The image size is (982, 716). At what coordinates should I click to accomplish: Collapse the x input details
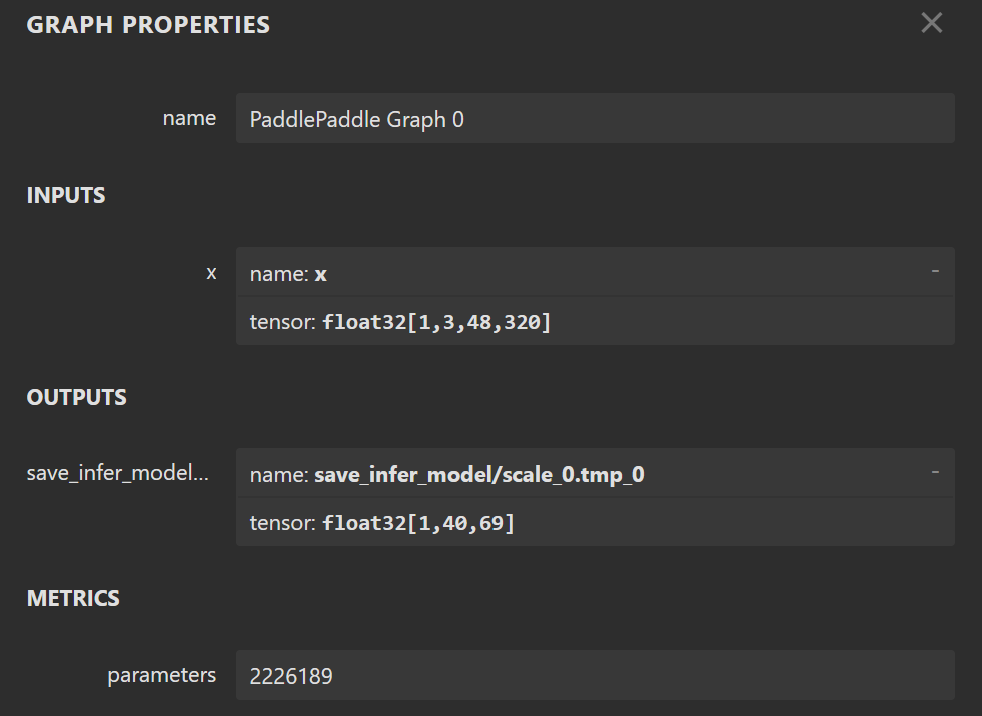(x=935, y=271)
